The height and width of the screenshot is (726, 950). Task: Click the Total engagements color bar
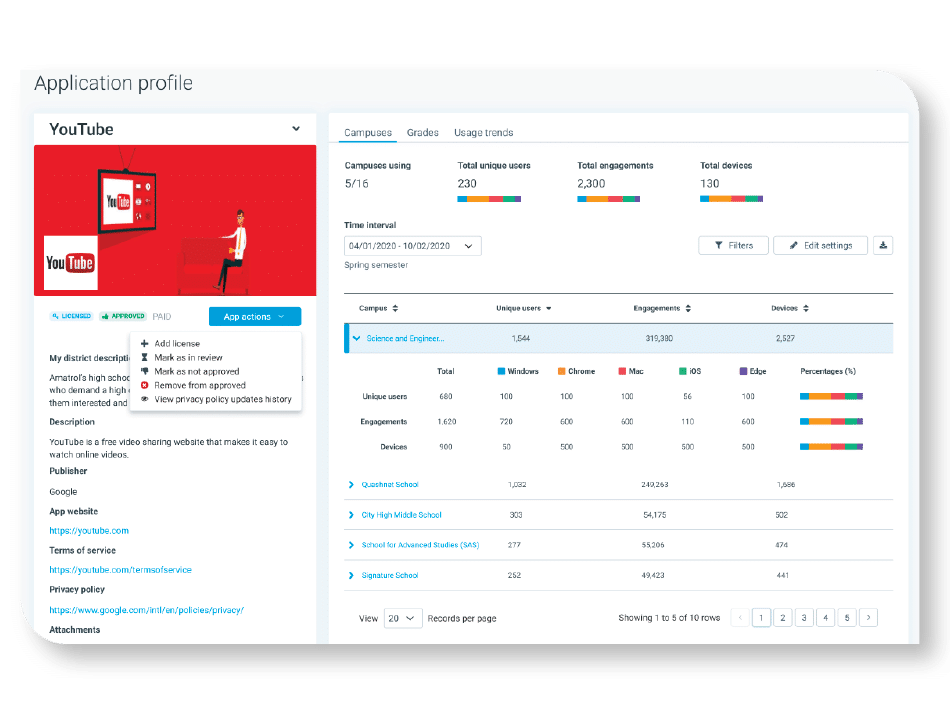[x=609, y=199]
